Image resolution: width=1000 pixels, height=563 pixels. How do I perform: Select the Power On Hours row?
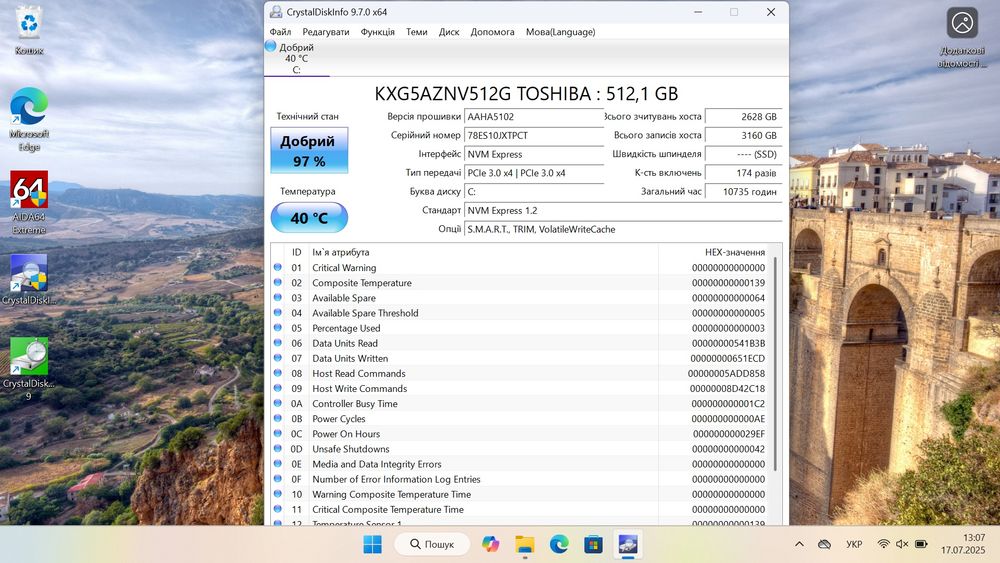click(520, 434)
